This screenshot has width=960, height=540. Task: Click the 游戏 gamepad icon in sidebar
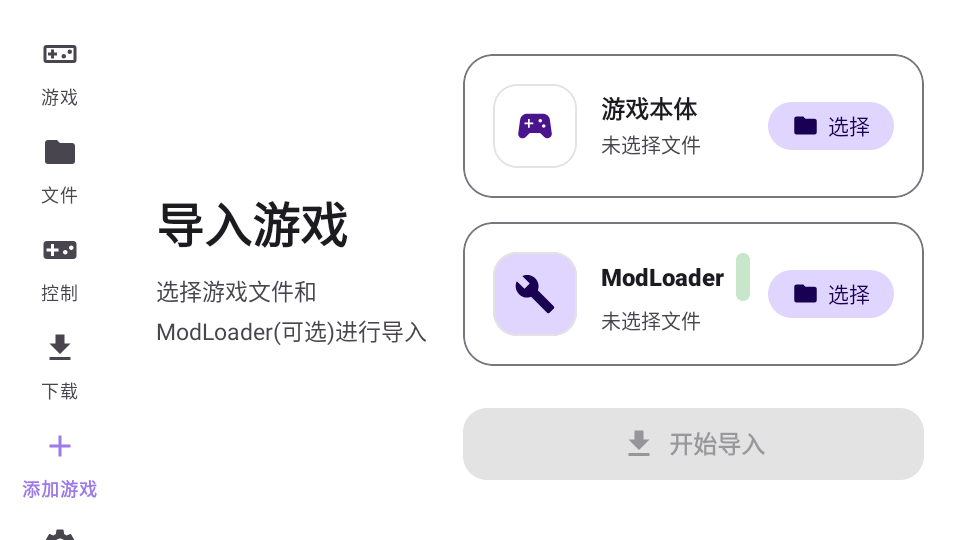(59, 54)
